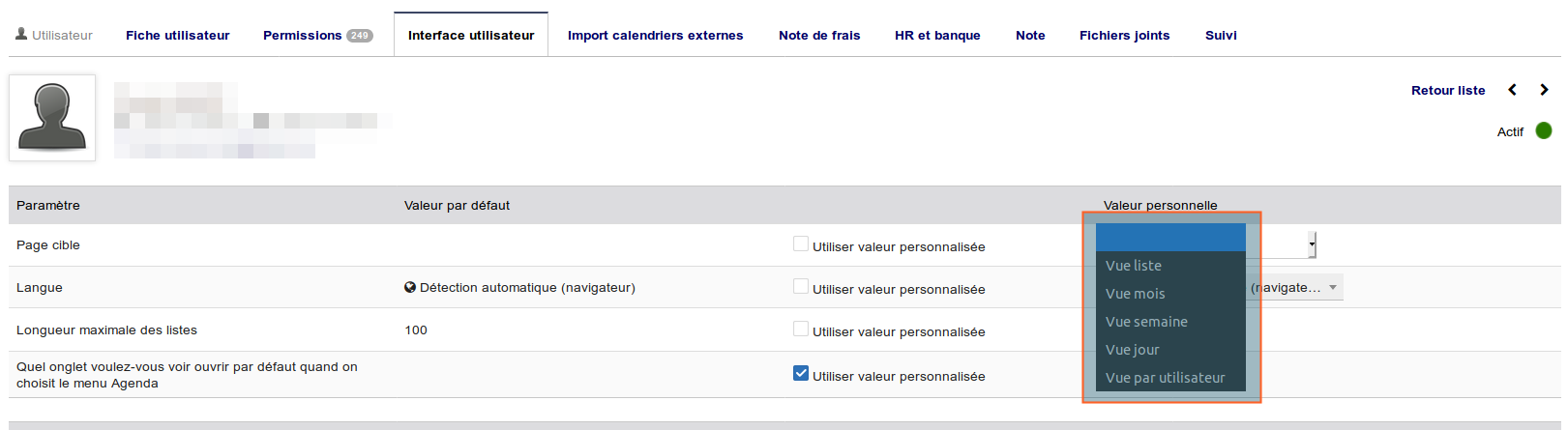Click the previous user arrow icon

click(x=1512, y=90)
